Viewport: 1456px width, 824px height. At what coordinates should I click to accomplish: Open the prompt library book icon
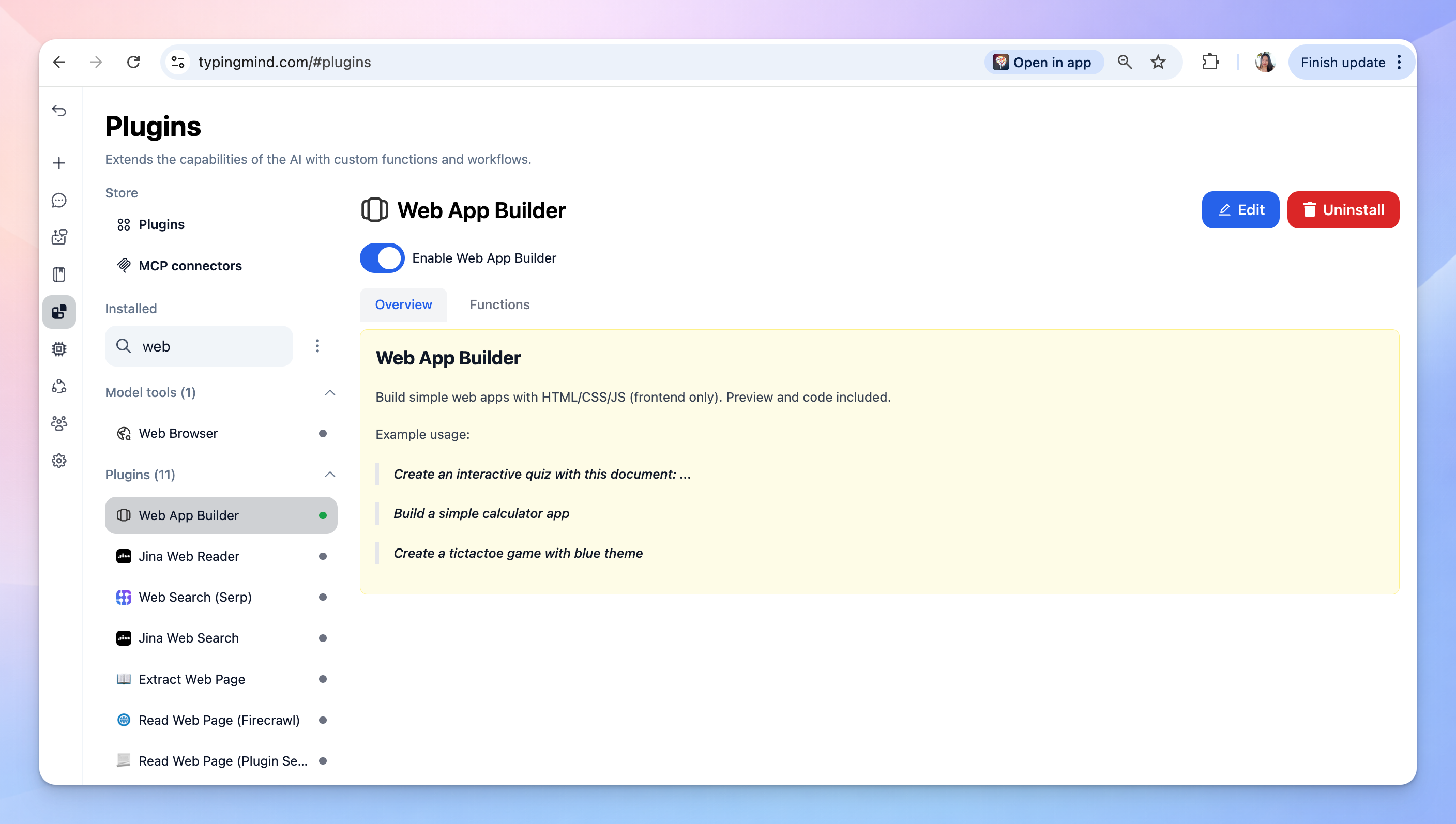tap(59, 274)
